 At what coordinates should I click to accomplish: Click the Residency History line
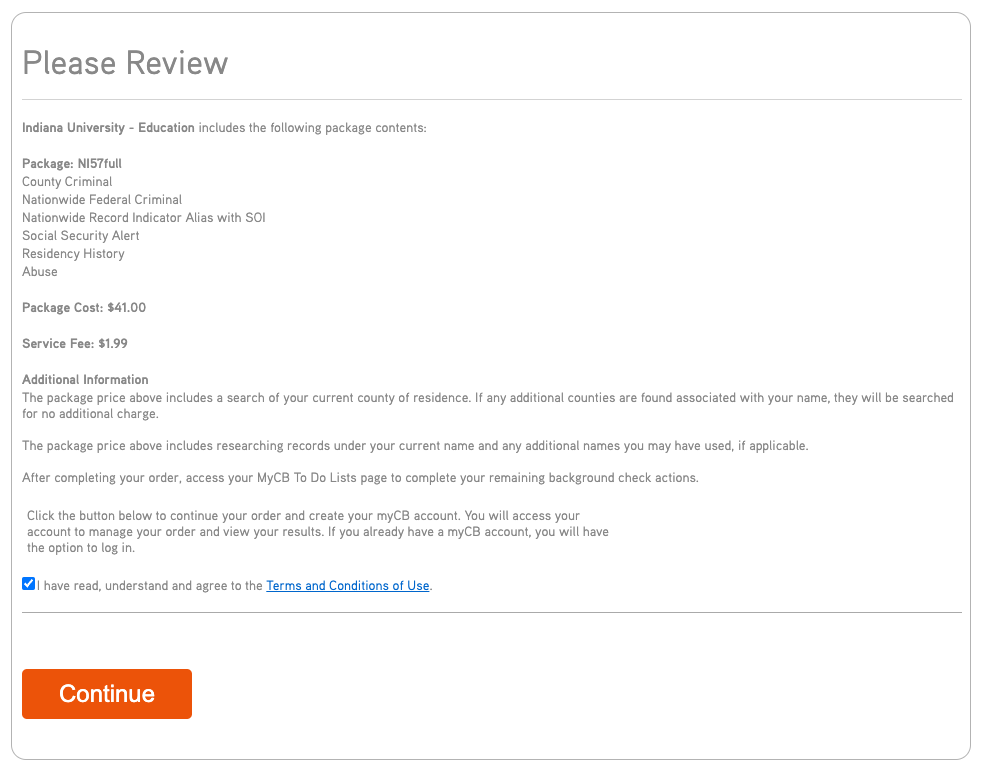(73, 253)
